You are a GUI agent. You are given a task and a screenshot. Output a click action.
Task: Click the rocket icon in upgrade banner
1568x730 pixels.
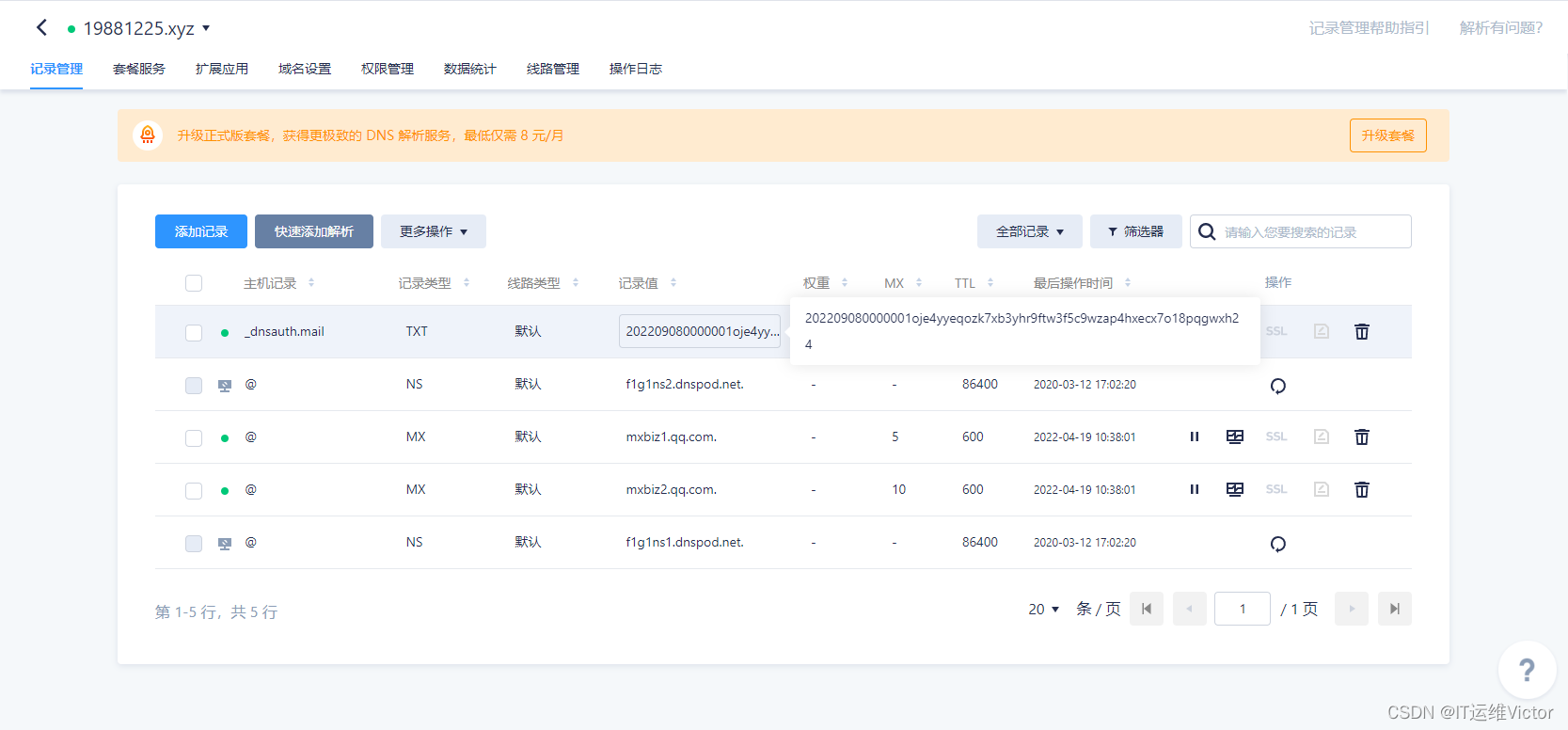[148, 135]
